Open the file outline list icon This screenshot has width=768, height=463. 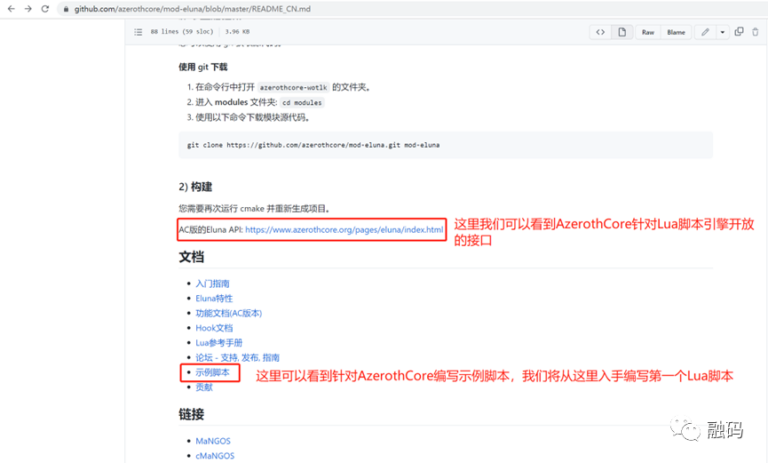click(x=139, y=32)
